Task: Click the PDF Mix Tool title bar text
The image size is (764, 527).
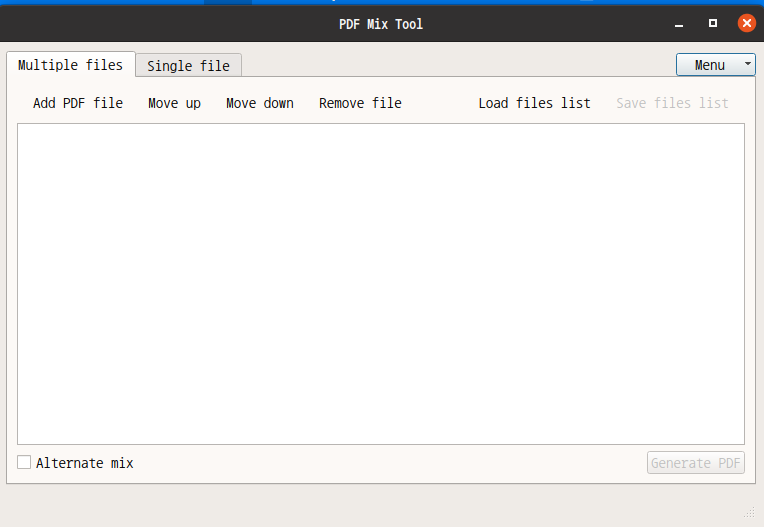Action: [x=381, y=23]
